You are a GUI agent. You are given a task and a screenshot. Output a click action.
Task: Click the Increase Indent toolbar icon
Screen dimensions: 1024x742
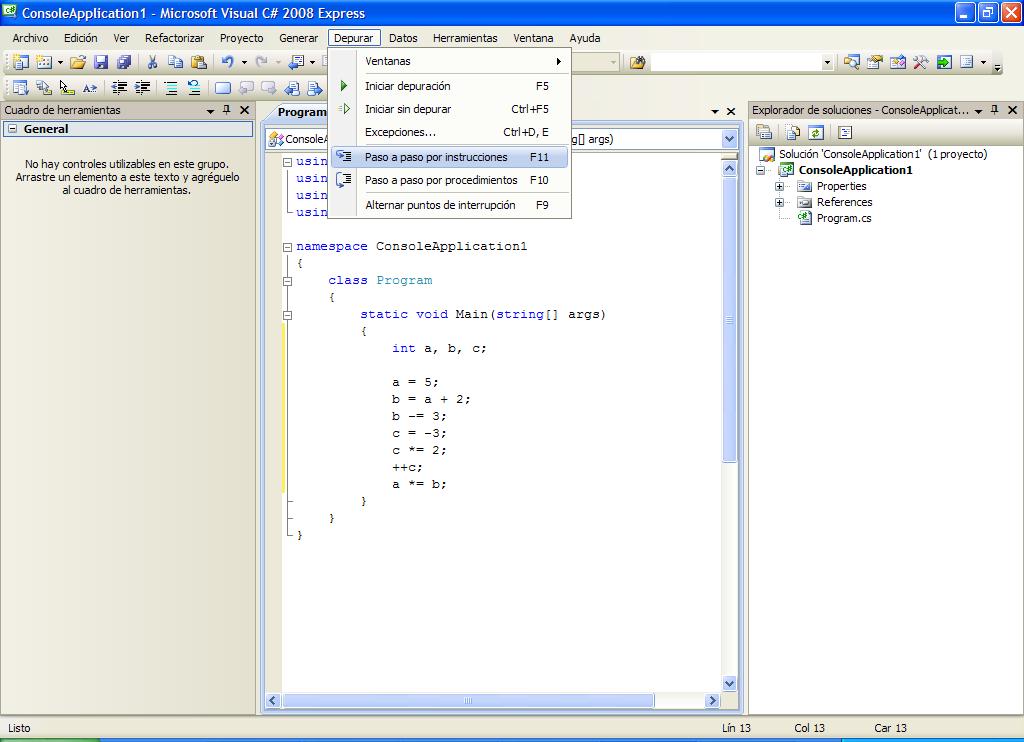(143, 88)
